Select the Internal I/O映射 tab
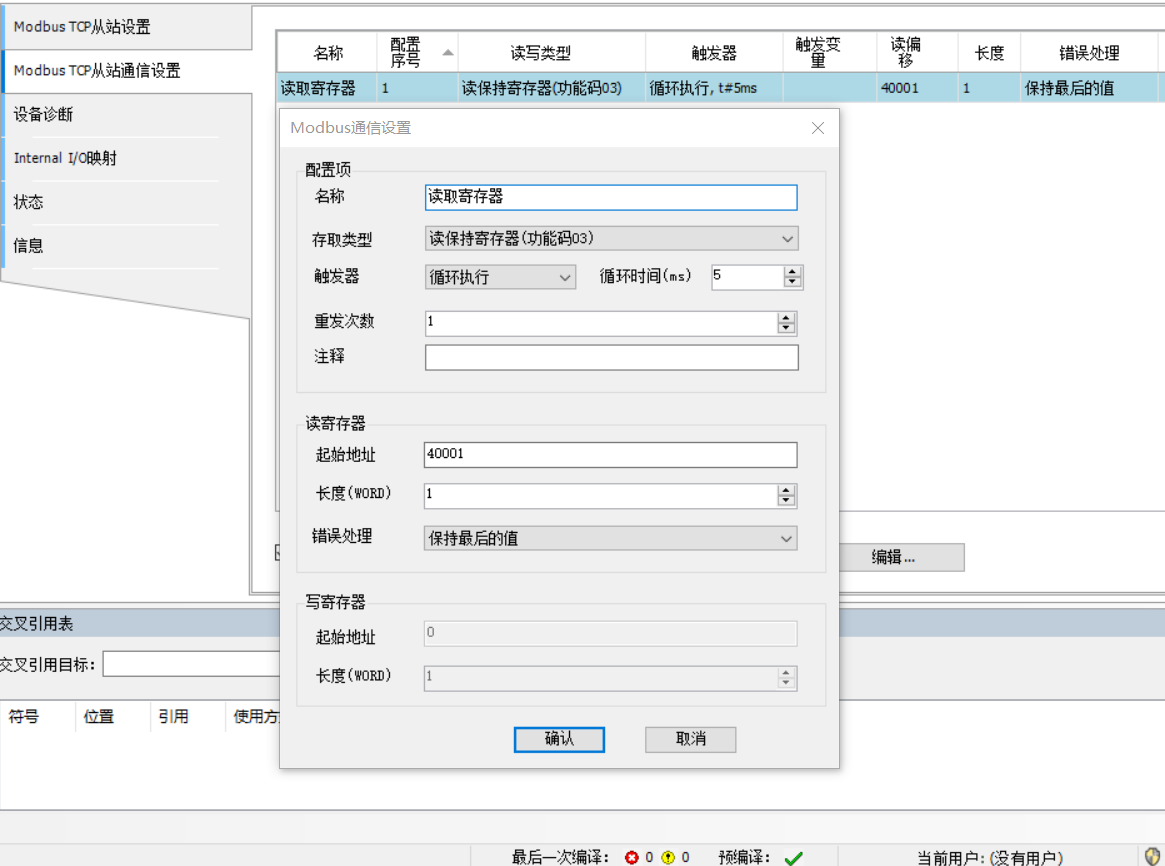Image resolution: width=1165 pixels, height=866 pixels. [x=65, y=158]
